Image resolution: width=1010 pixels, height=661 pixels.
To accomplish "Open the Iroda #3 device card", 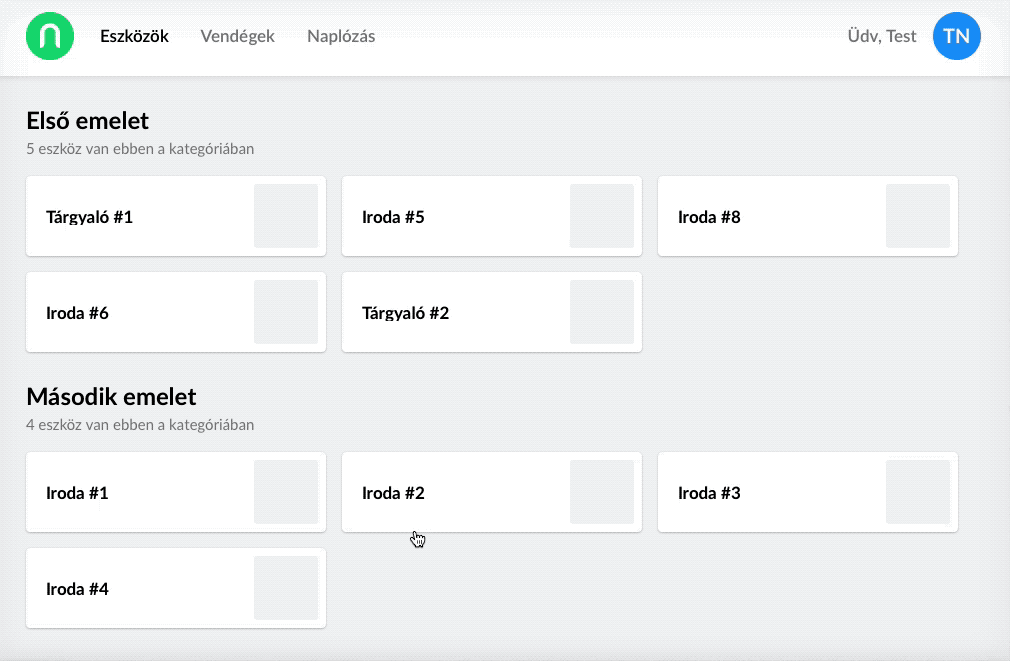I will pyautogui.click(x=770, y=493).
